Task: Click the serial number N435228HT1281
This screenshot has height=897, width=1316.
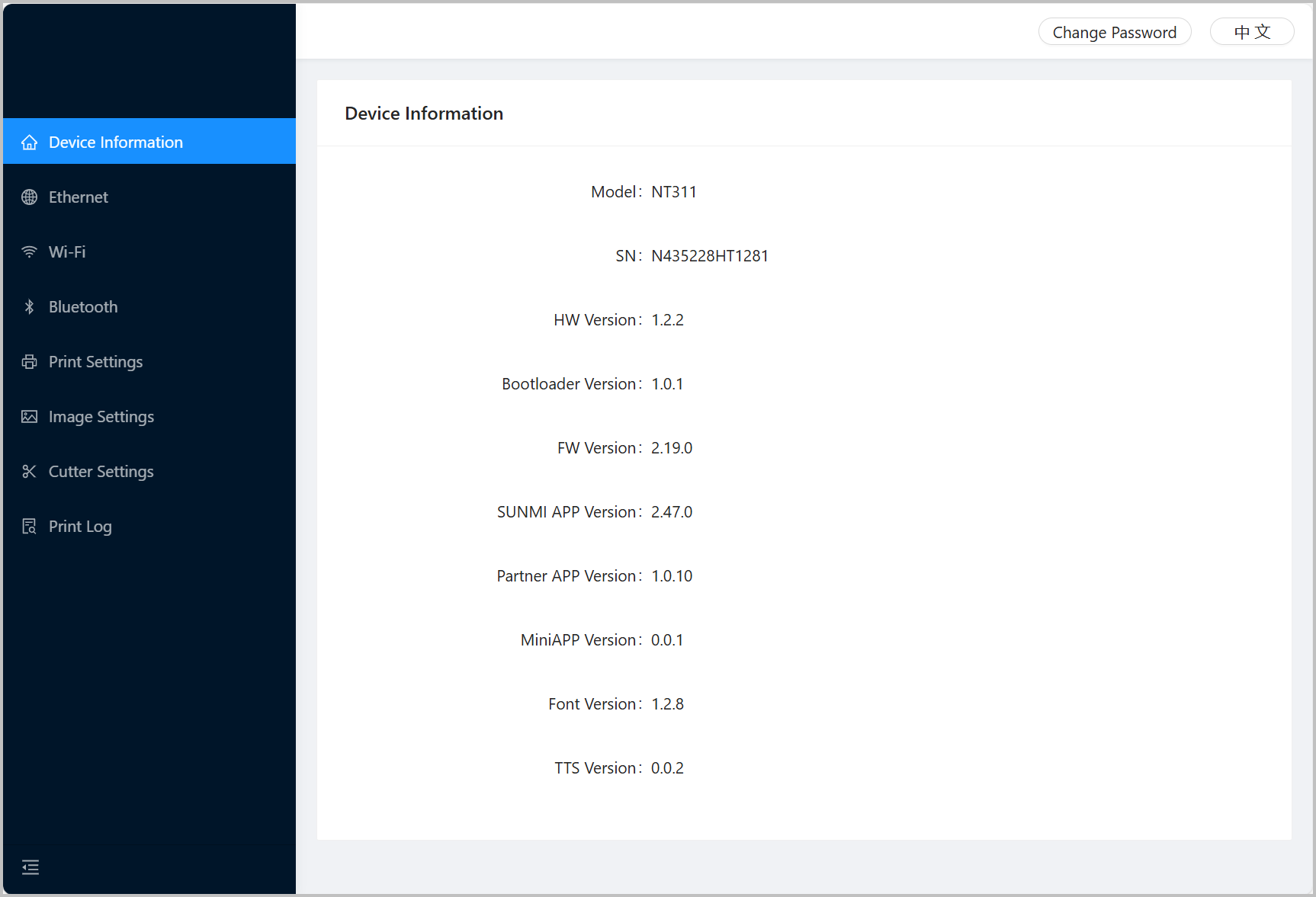Action: click(709, 256)
